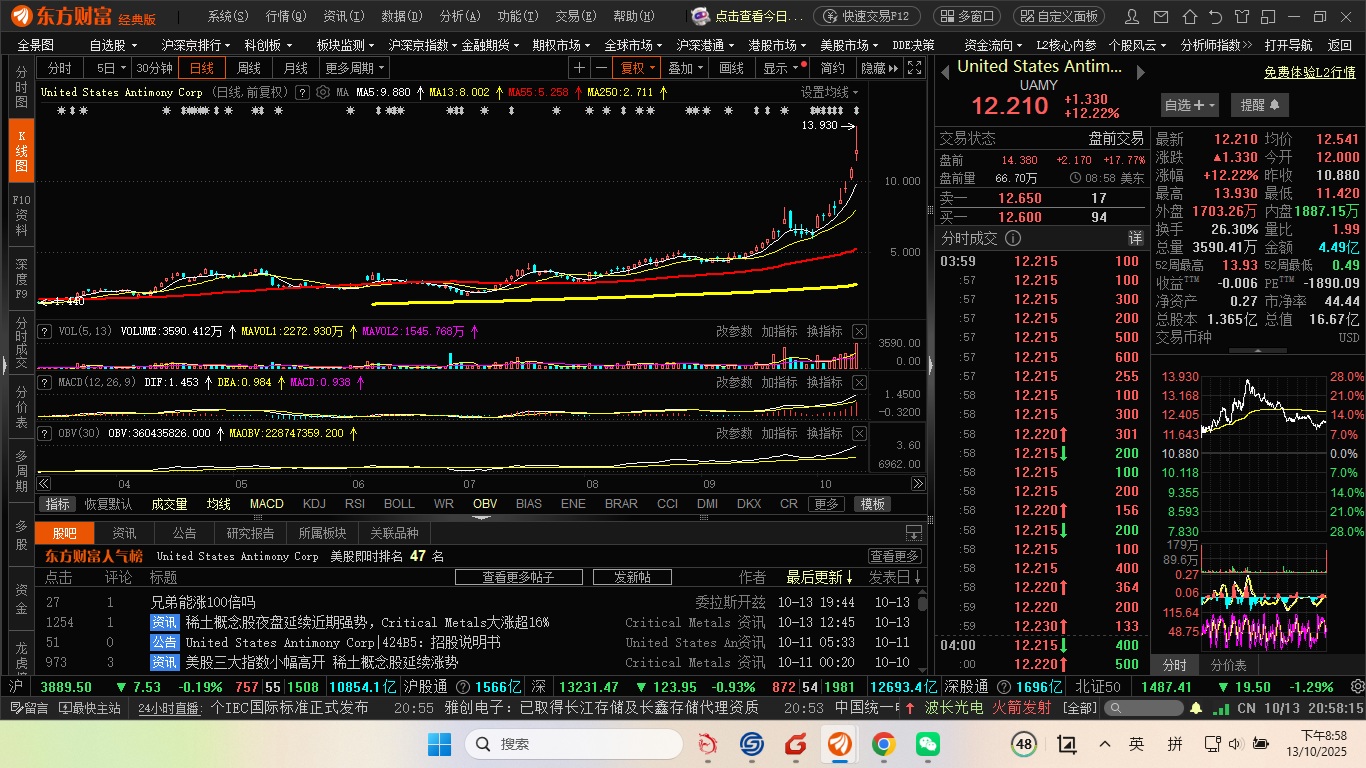
Task: Open the 显示 display dropdown
Action: pos(781,68)
